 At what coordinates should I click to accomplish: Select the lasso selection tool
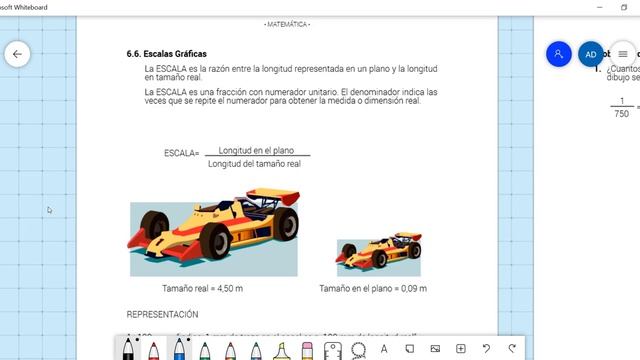click(x=358, y=350)
